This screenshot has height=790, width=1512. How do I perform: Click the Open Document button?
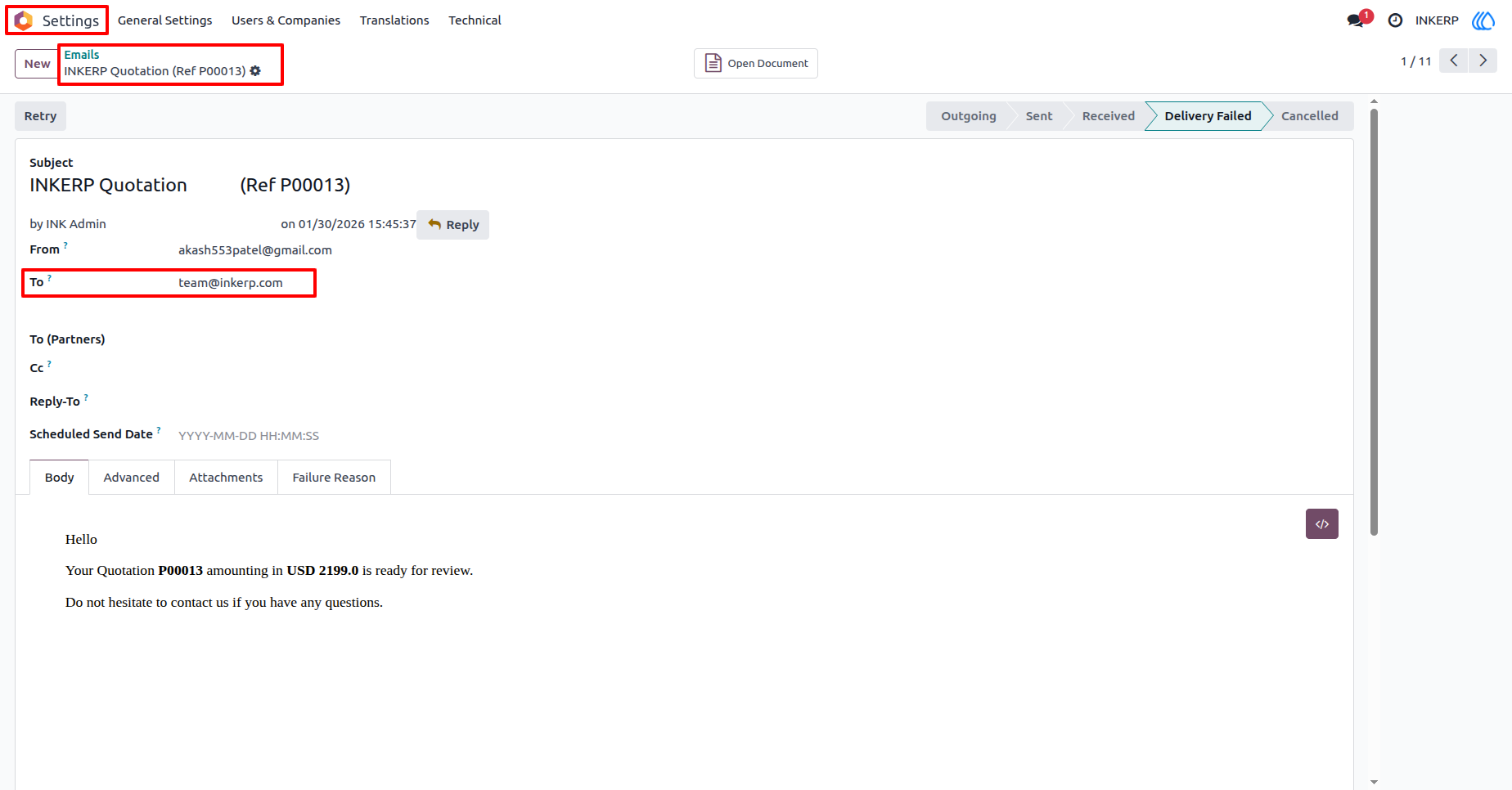pyautogui.click(x=756, y=63)
